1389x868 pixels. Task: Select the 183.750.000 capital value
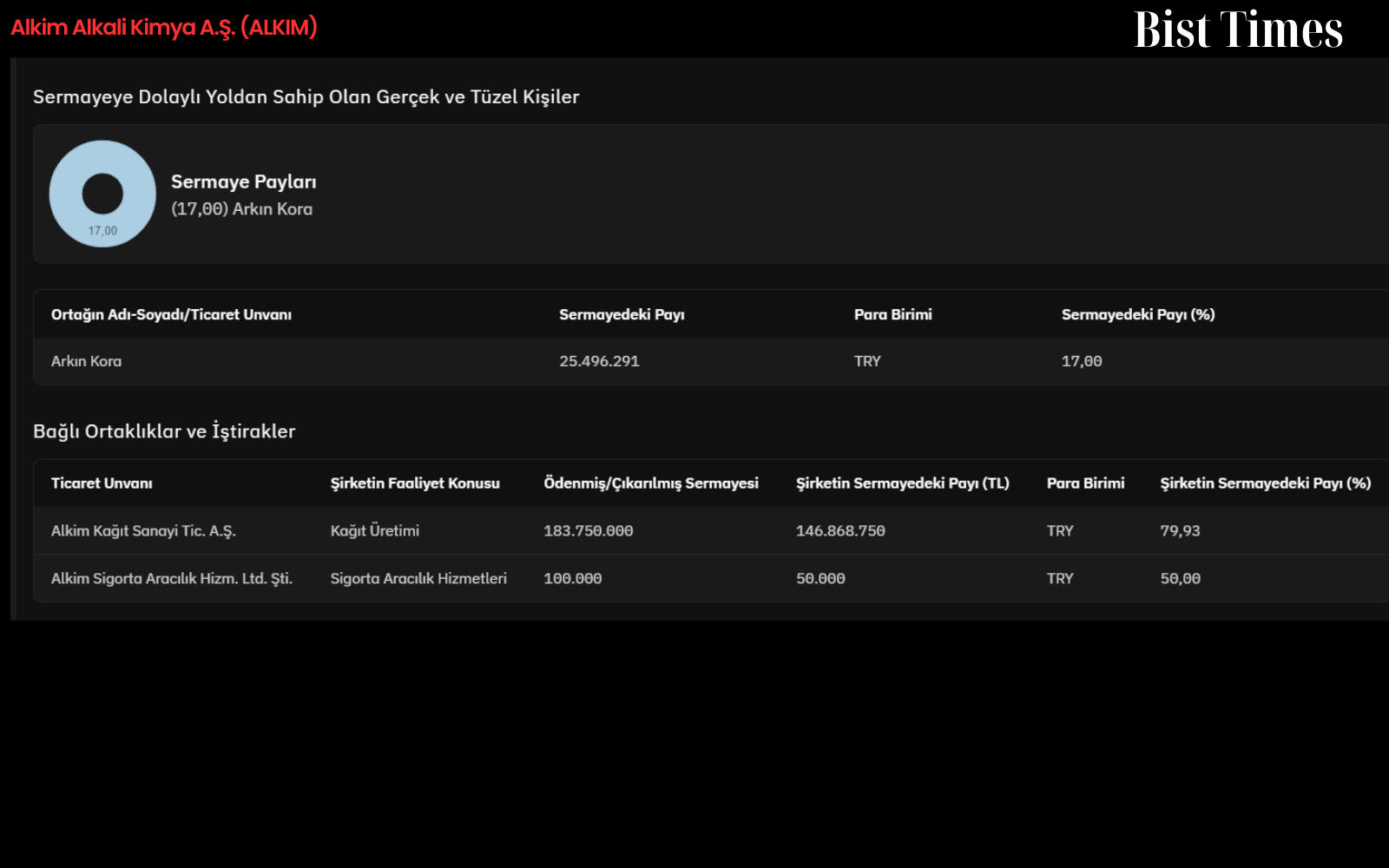coord(589,531)
